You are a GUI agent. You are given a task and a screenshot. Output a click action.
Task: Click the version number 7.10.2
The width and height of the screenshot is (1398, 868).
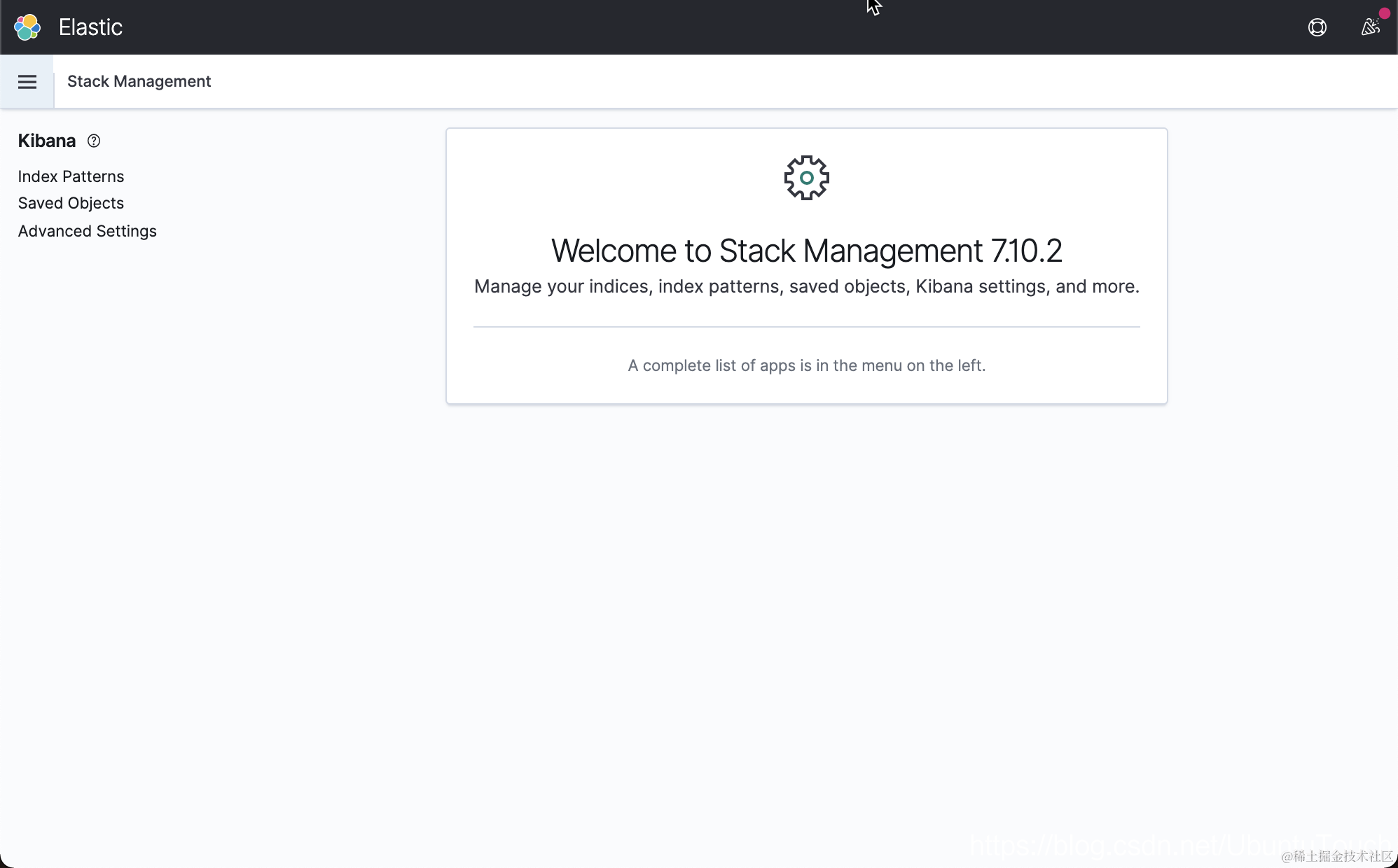click(1027, 251)
